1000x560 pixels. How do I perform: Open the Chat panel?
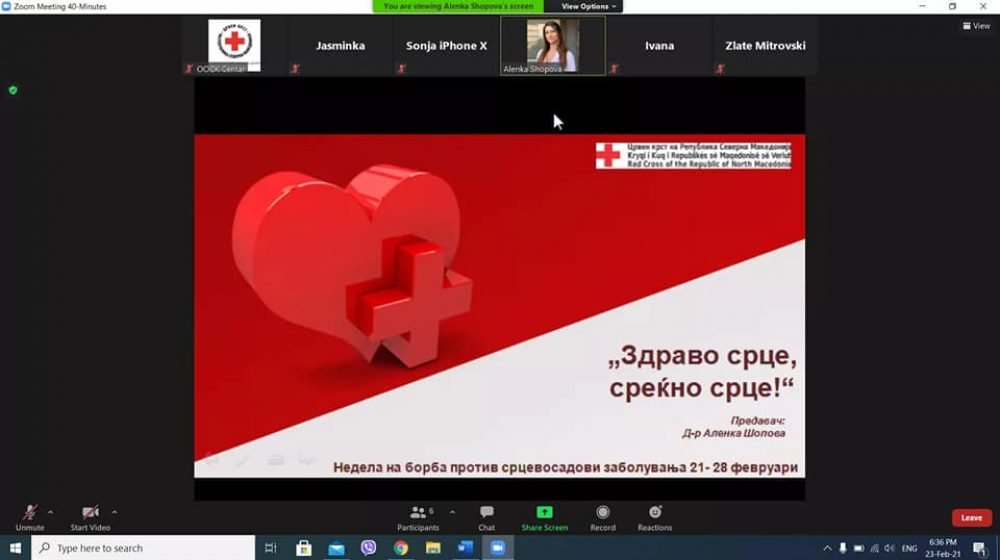point(486,517)
